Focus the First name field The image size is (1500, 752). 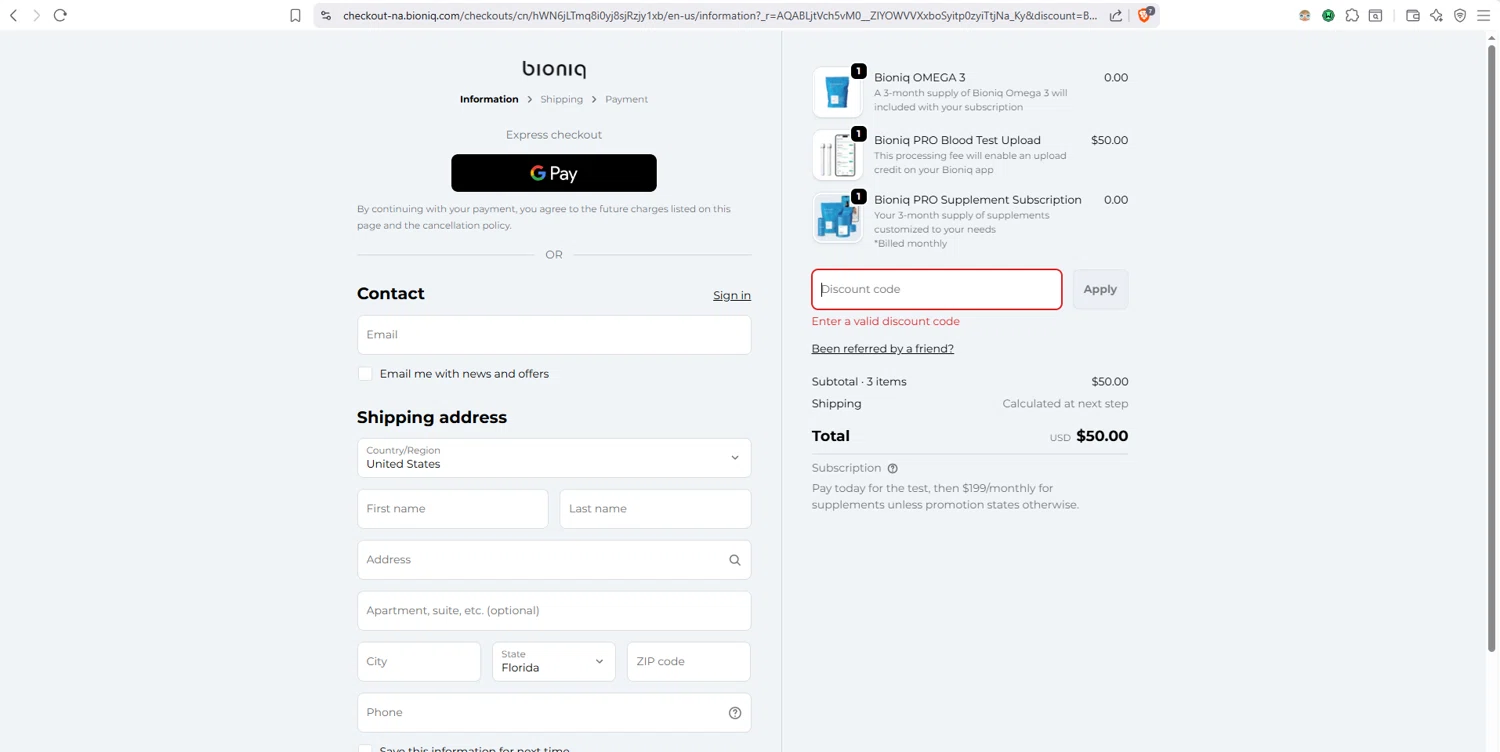pos(453,509)
